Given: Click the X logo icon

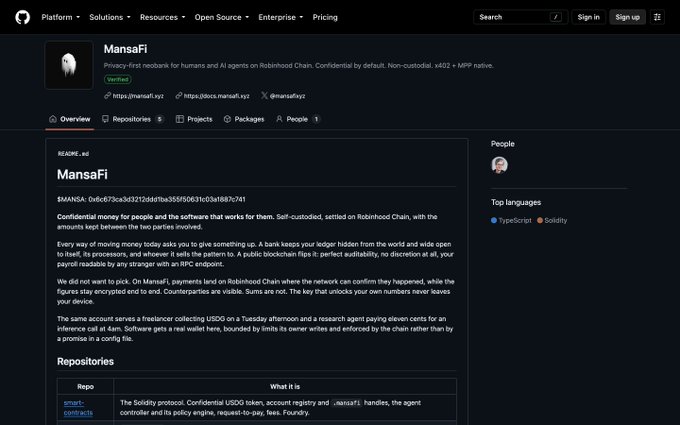Looking at the screenshot, I should [264, 95].
